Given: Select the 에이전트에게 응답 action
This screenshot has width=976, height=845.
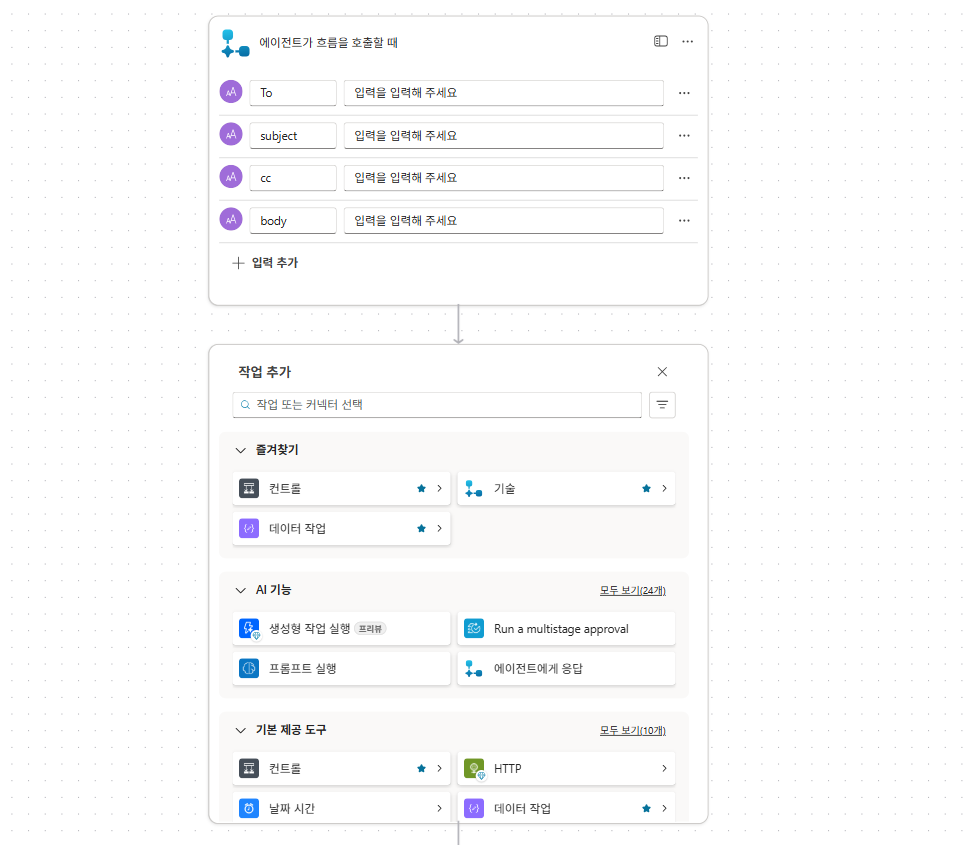Looking at the screenshot, I should (x=566, y=668).
